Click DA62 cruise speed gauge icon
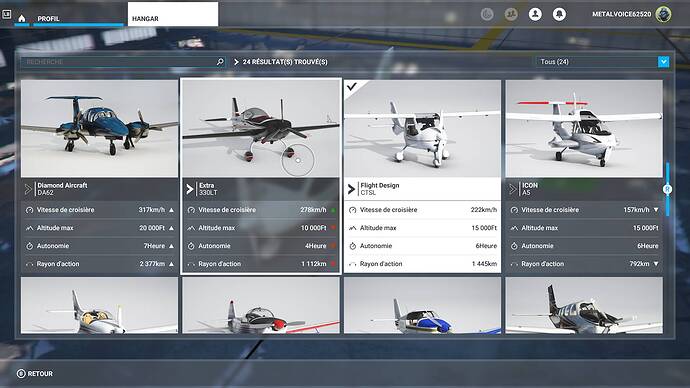 [29, 210]
